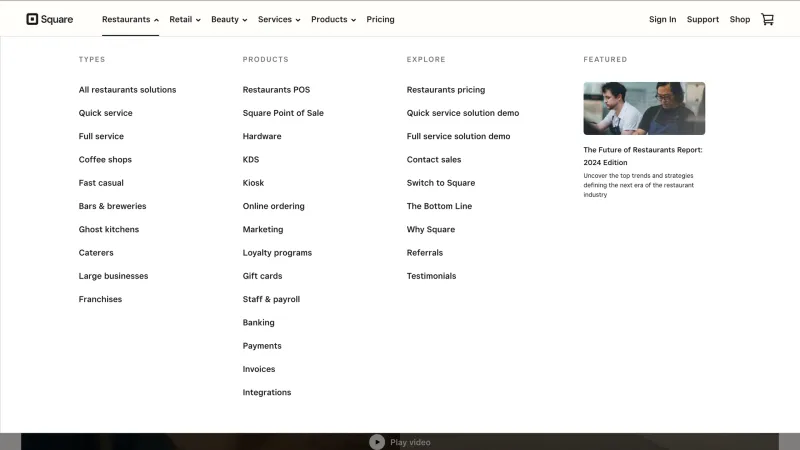This screenshot has width=800, height=450.
Task: Open Invoices product page
Action: tap(259, 369)
